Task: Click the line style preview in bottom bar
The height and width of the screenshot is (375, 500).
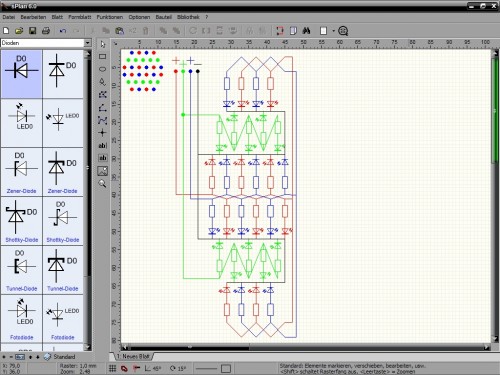Action: click(x=206, y=368)
